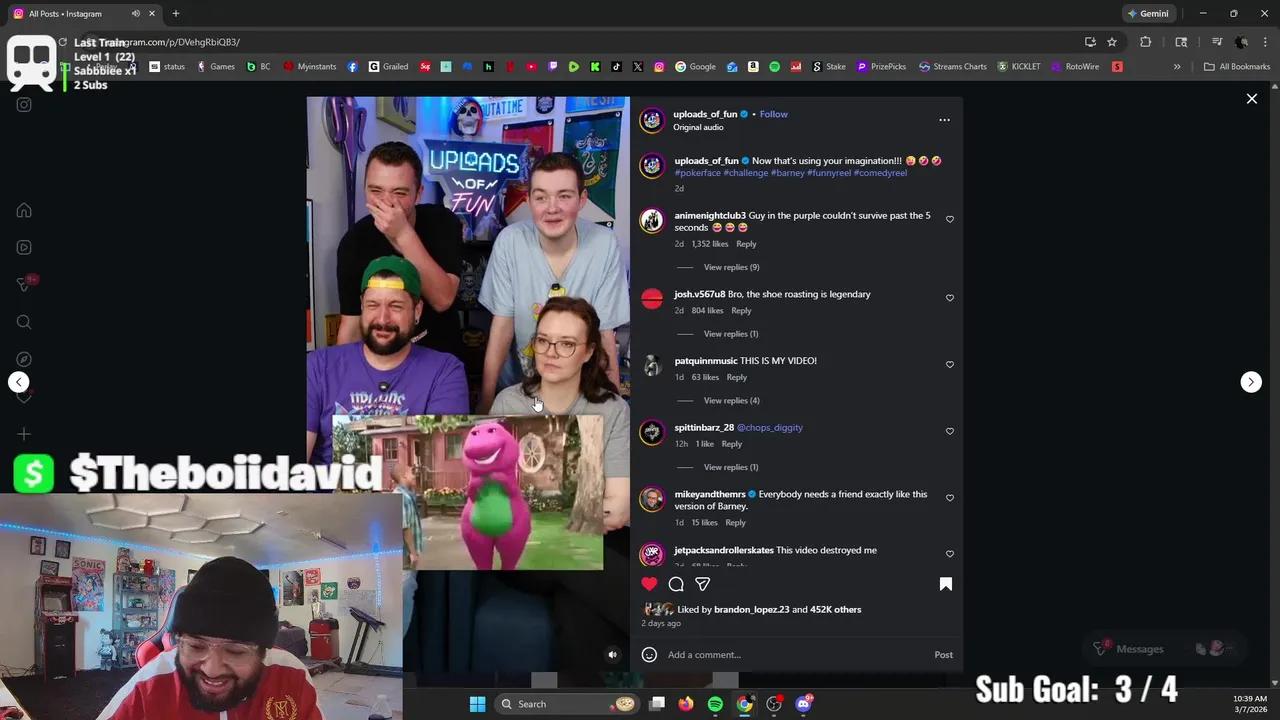Viewport: 1280px width, 720px height.
Task: Go to the previous post arrow
Action: 19,382
